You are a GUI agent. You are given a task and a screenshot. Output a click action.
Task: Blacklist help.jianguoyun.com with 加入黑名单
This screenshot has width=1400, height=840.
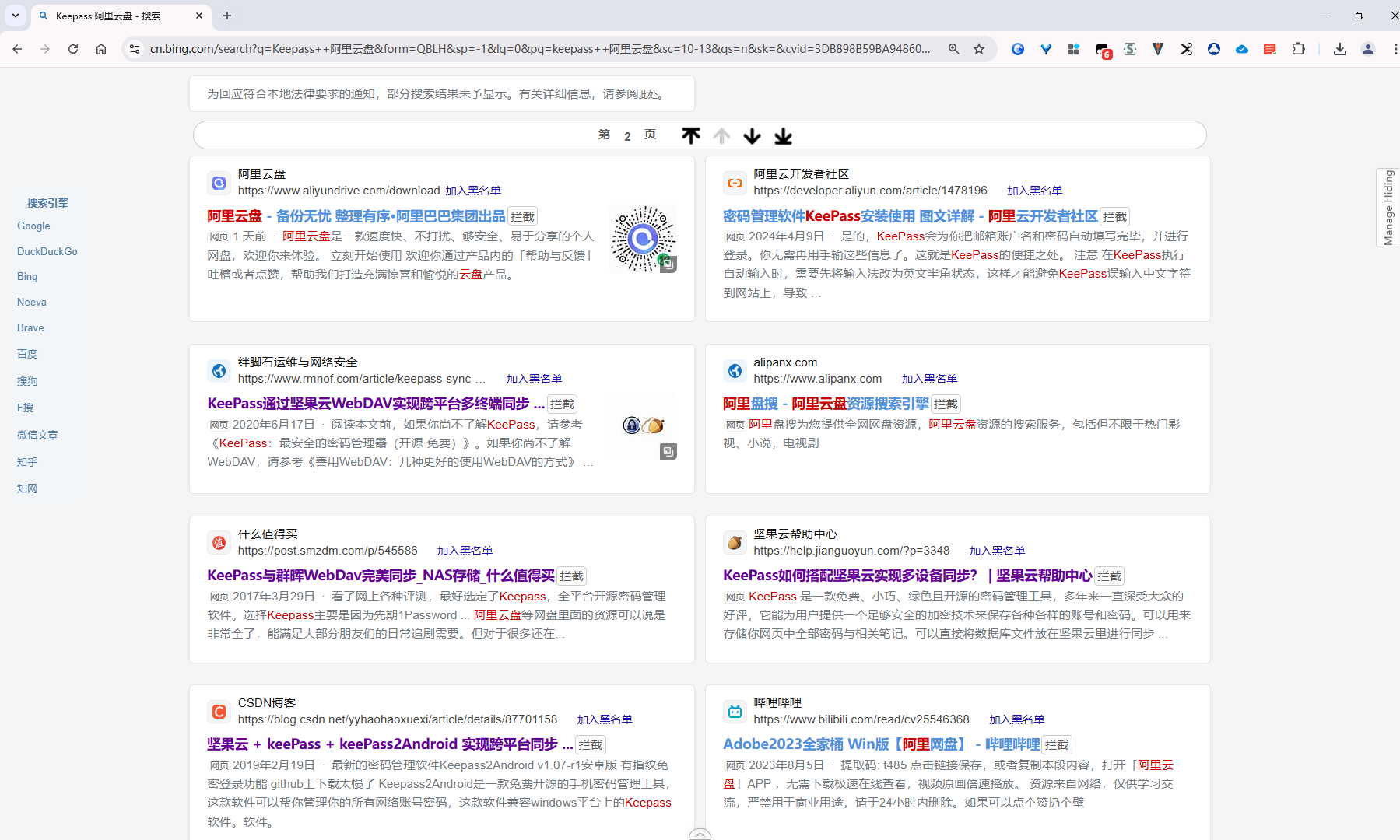[997, 551]
